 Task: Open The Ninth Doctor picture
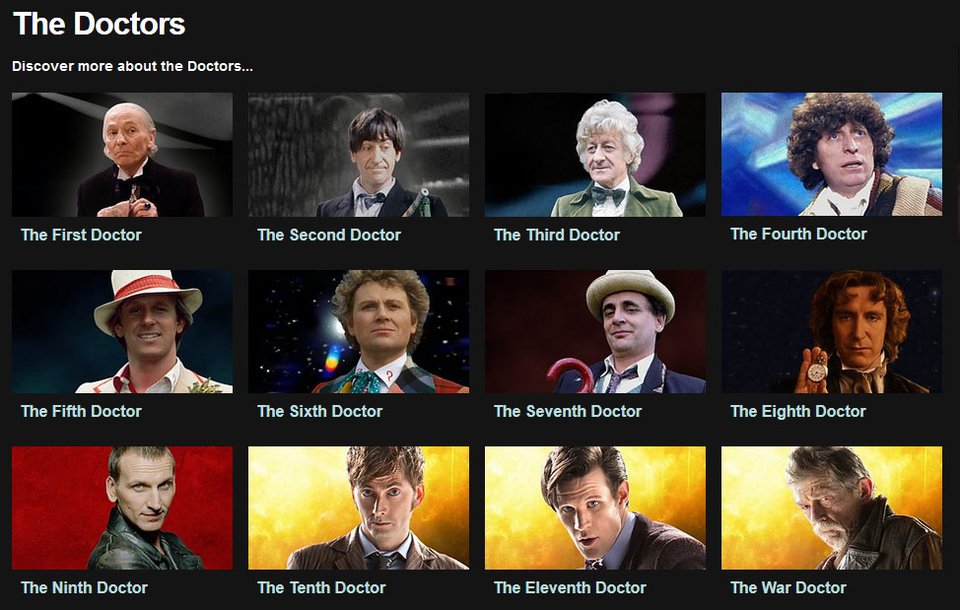click(x=122, y=508)
